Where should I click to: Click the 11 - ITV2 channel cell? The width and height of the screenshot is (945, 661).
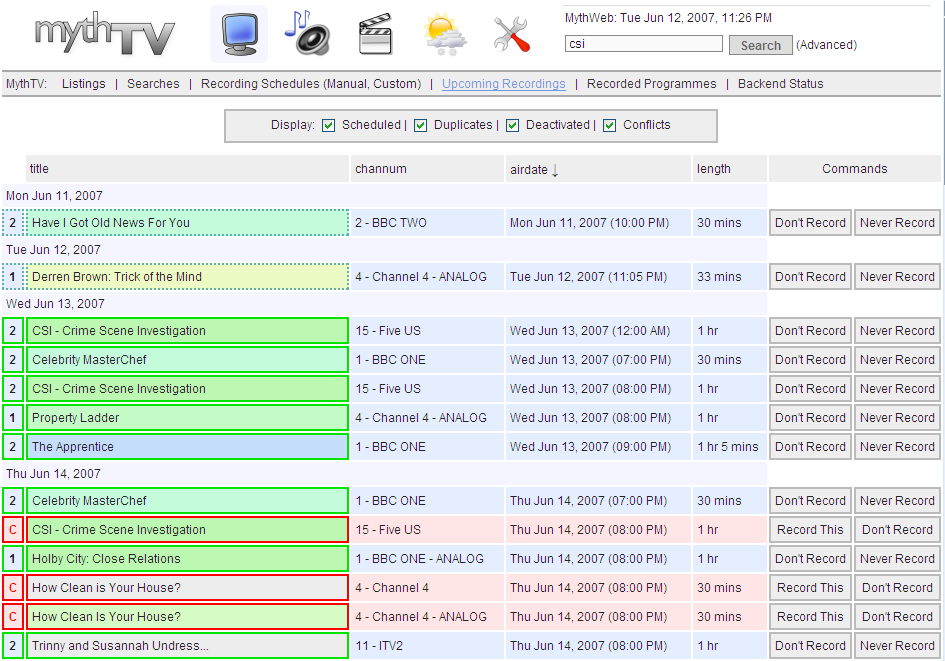tap(427, 645)
